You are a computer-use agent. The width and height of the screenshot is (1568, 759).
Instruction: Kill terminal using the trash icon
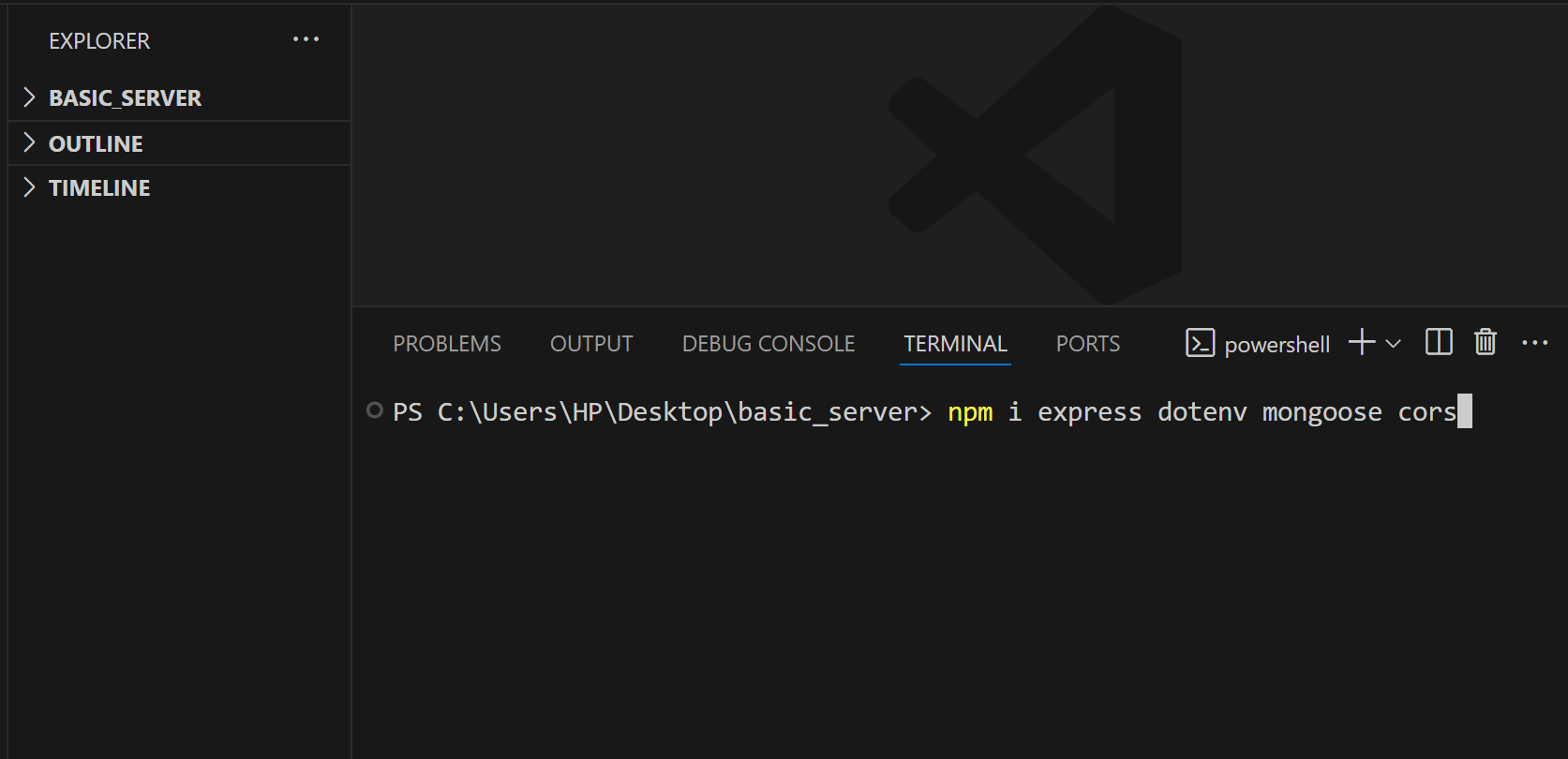click(1486, 343)
